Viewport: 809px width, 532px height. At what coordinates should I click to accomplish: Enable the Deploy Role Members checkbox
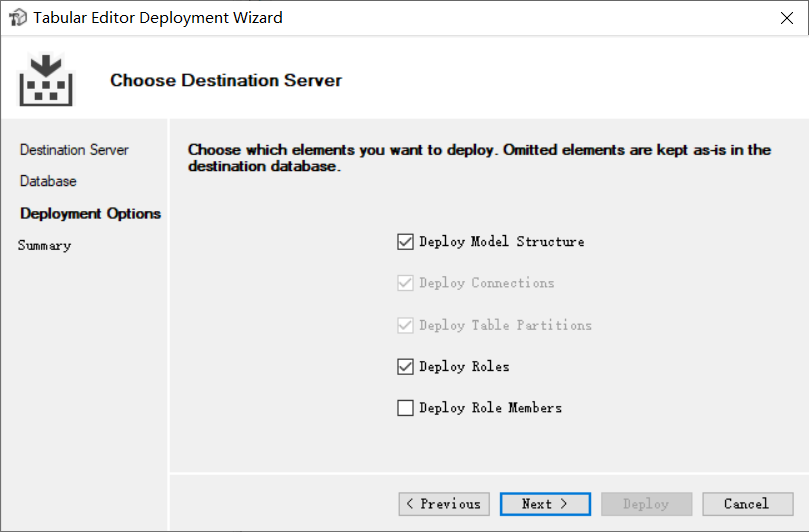click(405, 408)
